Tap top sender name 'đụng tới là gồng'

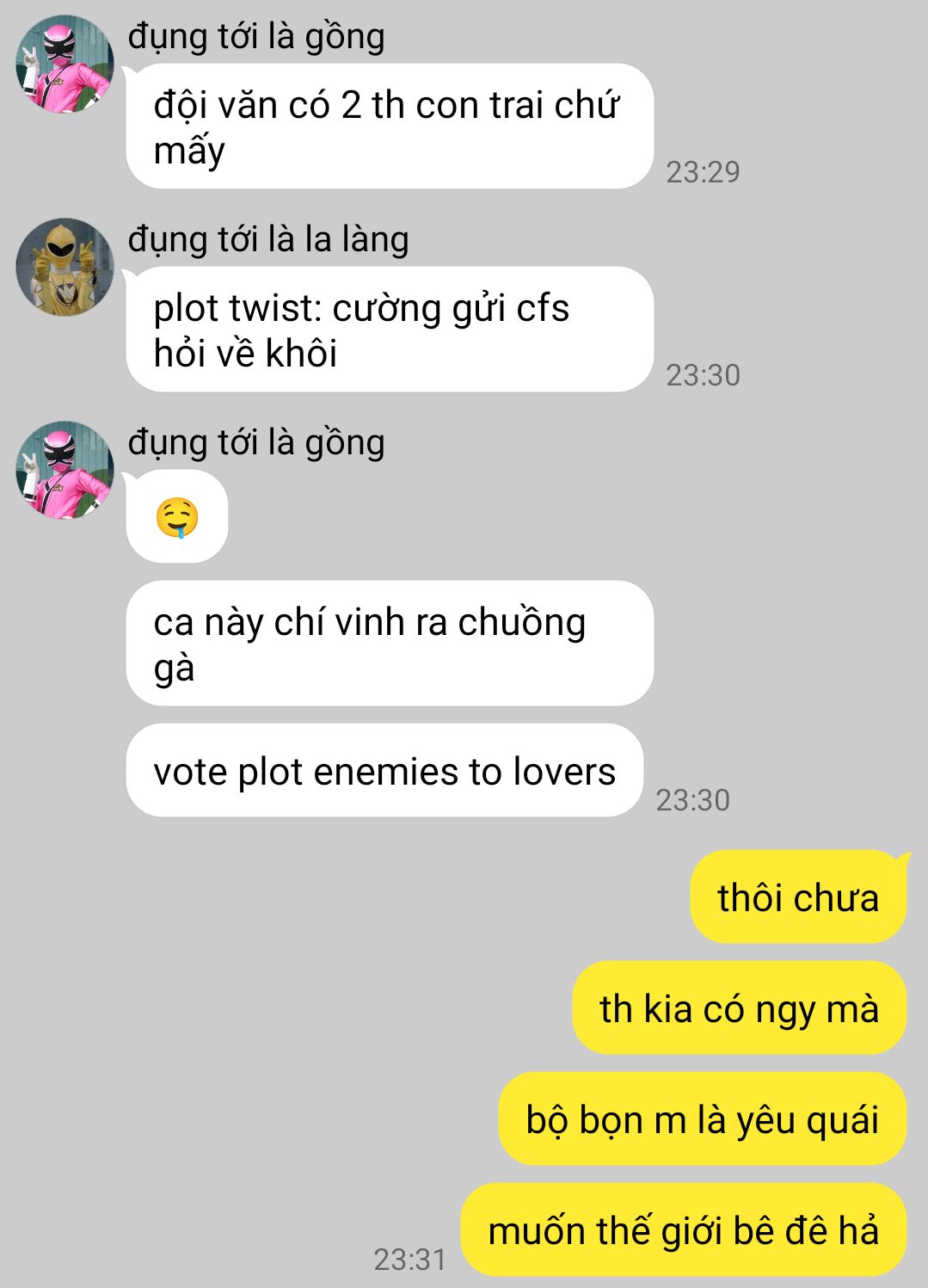tap(256, 36)
